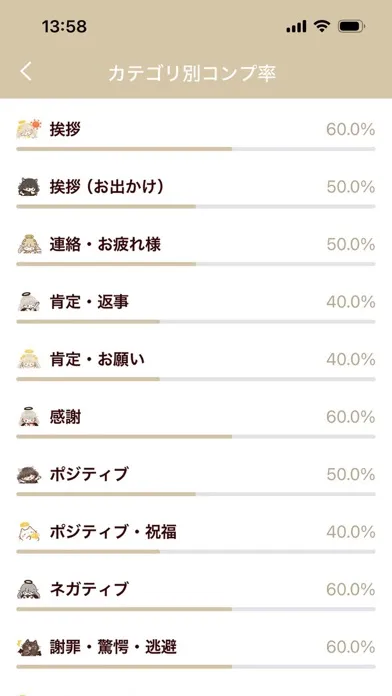Screen dimensions: 392x696
Task: Tap the Wi-Fi status icon
Action: 321,27
